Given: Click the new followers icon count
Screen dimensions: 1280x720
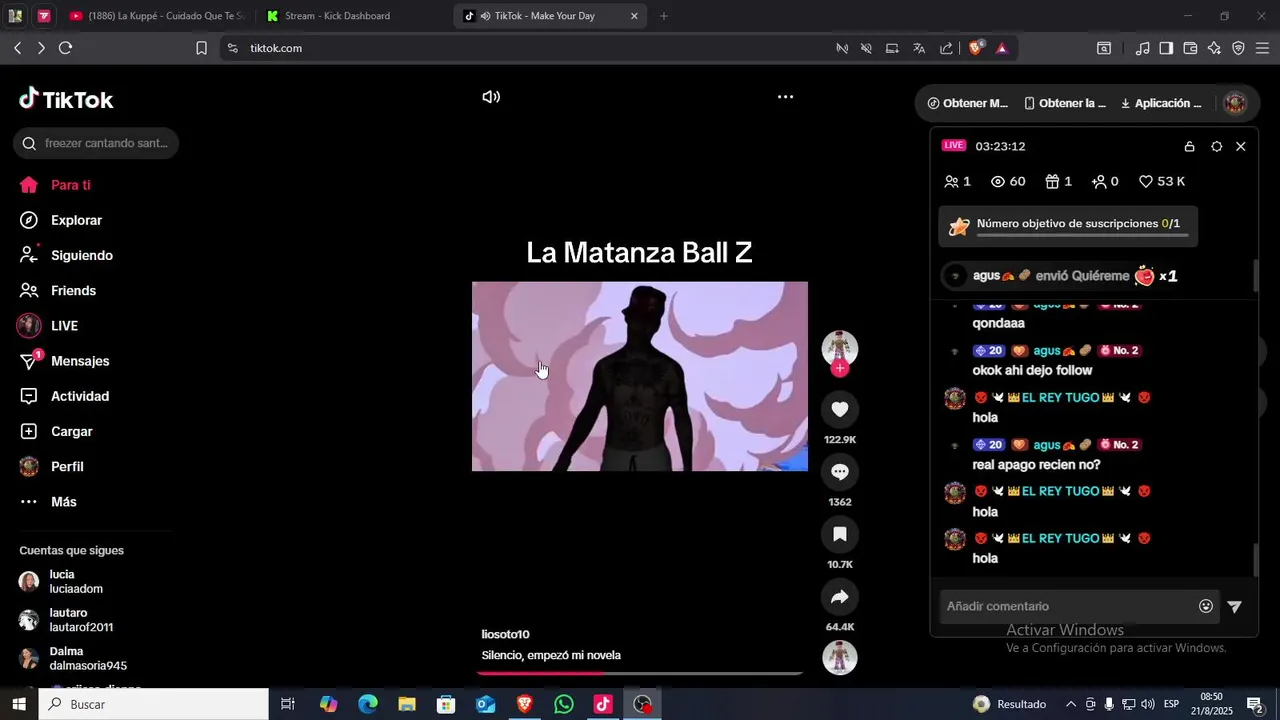Looking at the screenshot, I should (x=1105, y=181).
